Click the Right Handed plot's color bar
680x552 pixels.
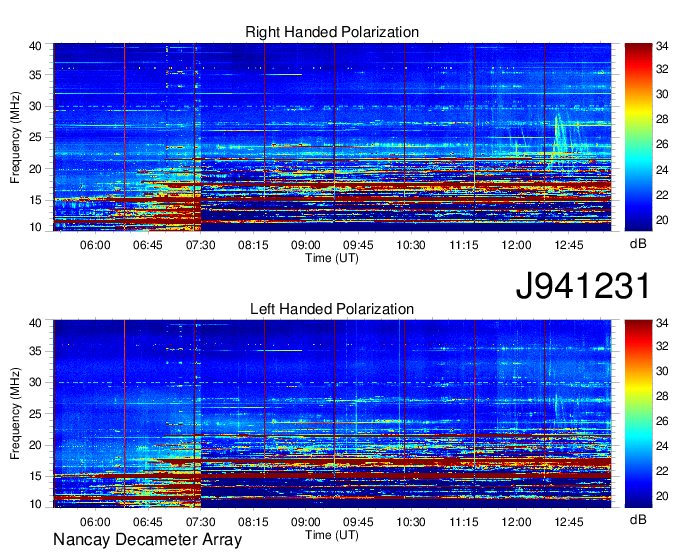pyautogui.click(x=638, y=137)
